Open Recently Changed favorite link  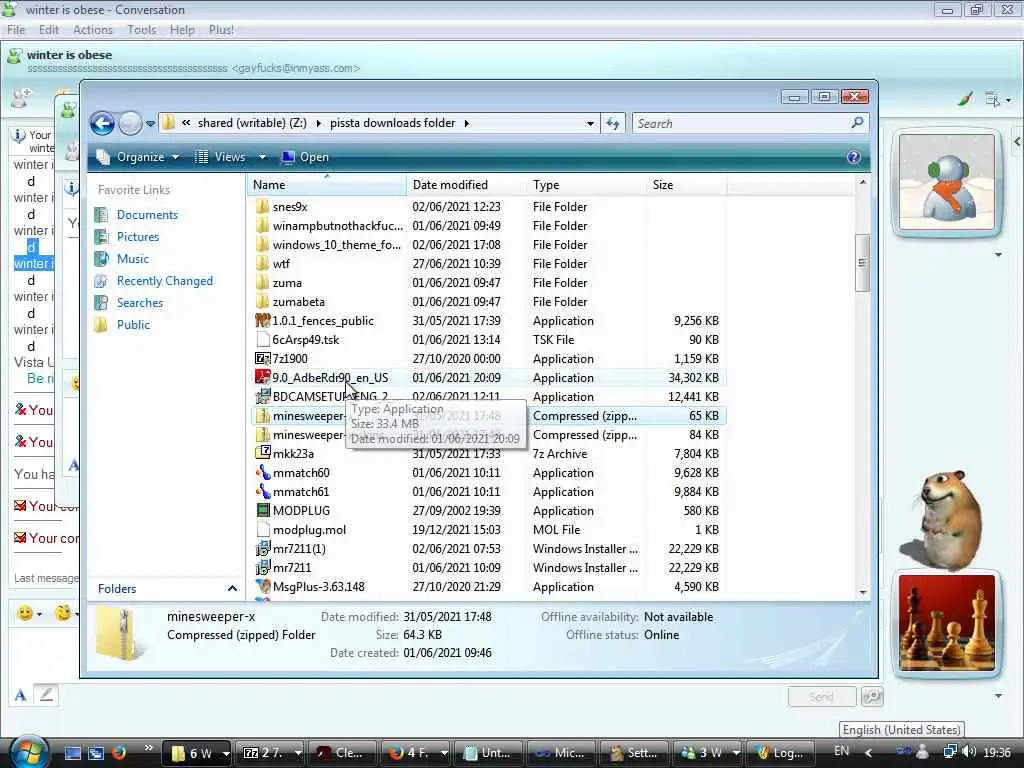coord(165,281)
